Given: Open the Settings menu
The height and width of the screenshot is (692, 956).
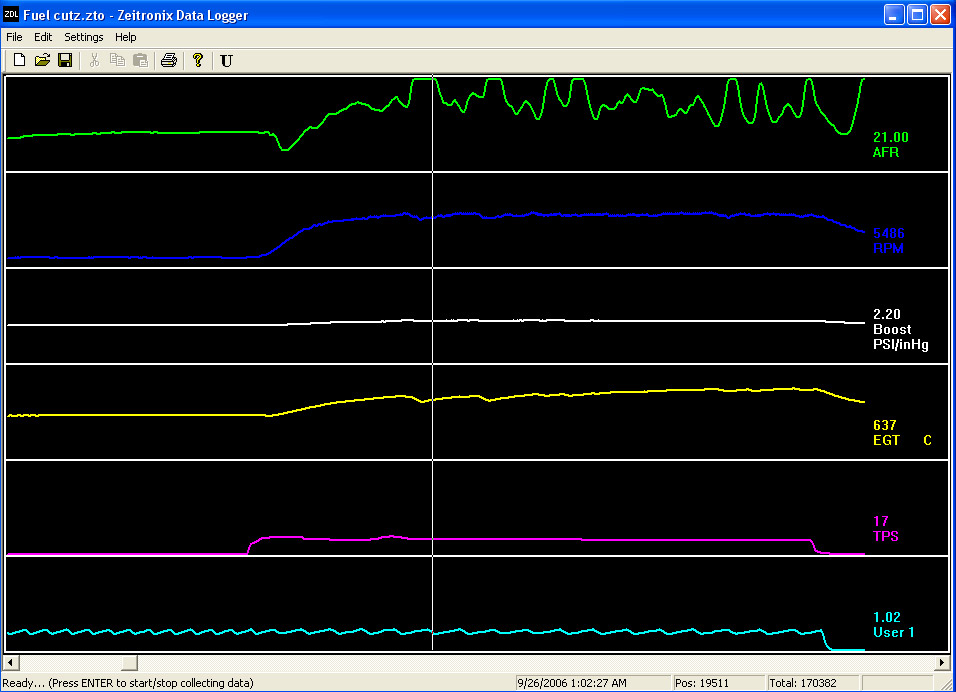Looking at the screenshot, I should click(84, 37).
